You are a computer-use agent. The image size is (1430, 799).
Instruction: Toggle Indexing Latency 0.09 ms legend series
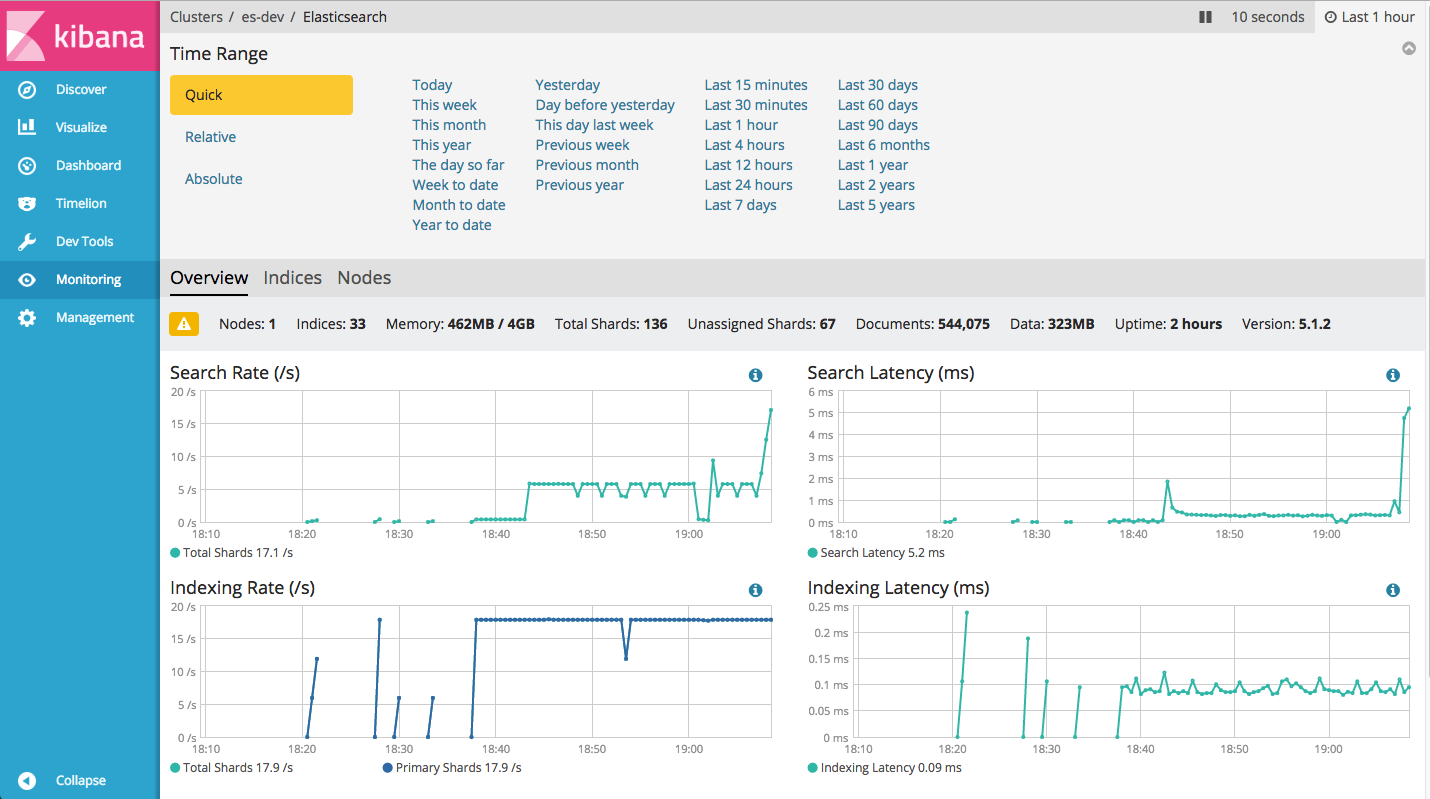(x=884, y=768)
